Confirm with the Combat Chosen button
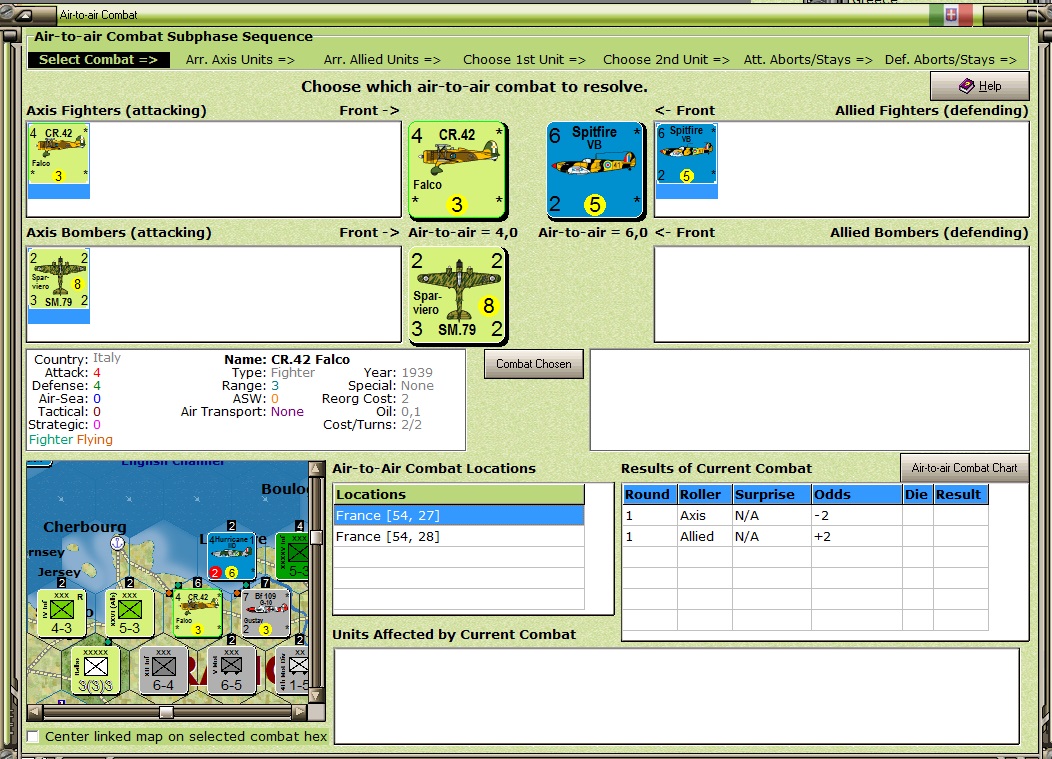 click(x=534, y=364)
